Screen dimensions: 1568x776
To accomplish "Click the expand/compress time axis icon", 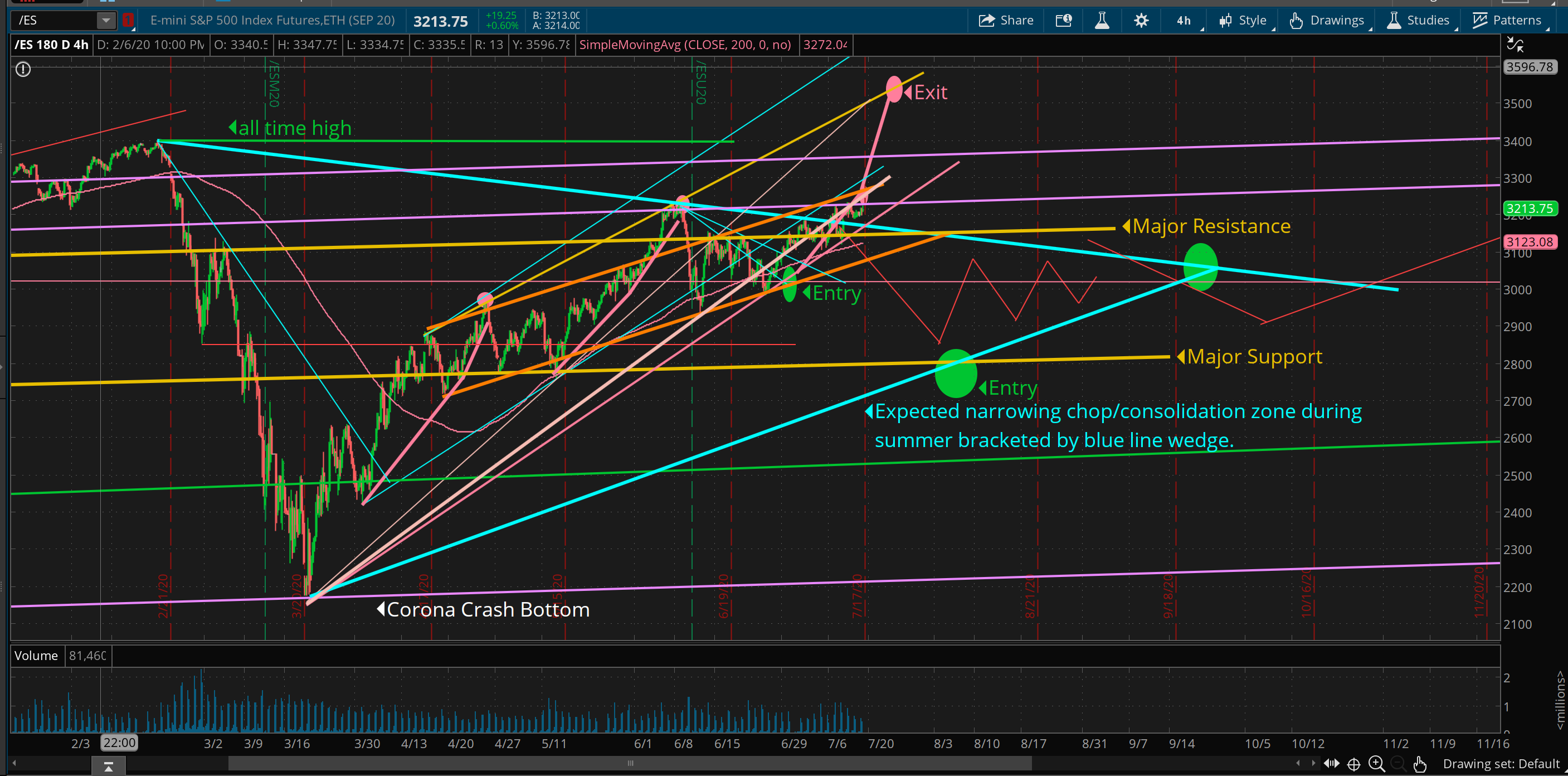I will pyautogui.click(x=1332, y=764).
